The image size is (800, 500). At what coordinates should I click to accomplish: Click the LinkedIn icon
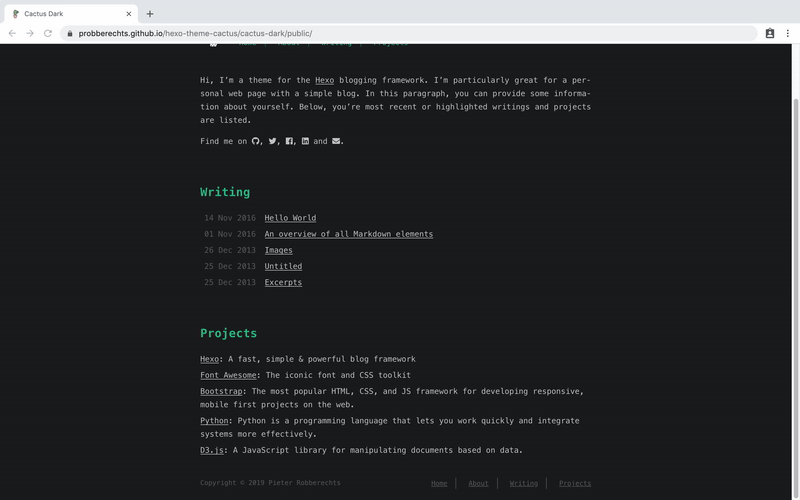pos(305,141)
